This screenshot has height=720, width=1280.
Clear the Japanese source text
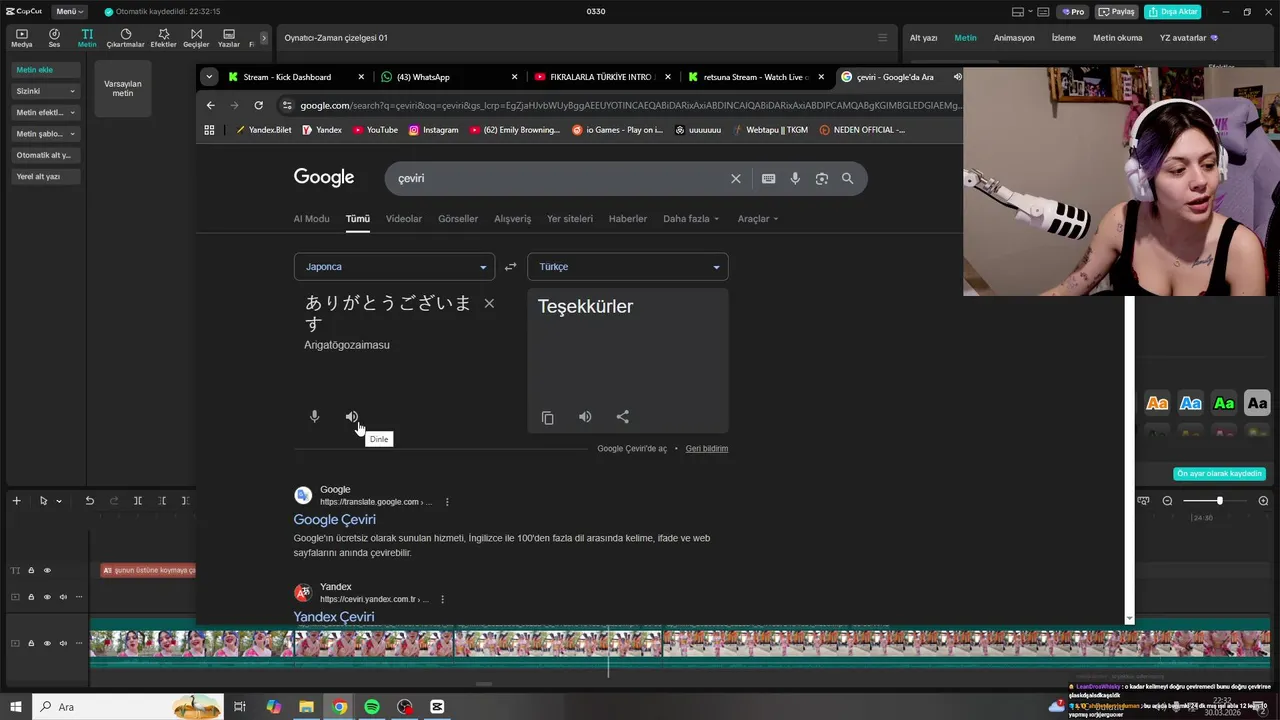point(489,303)
